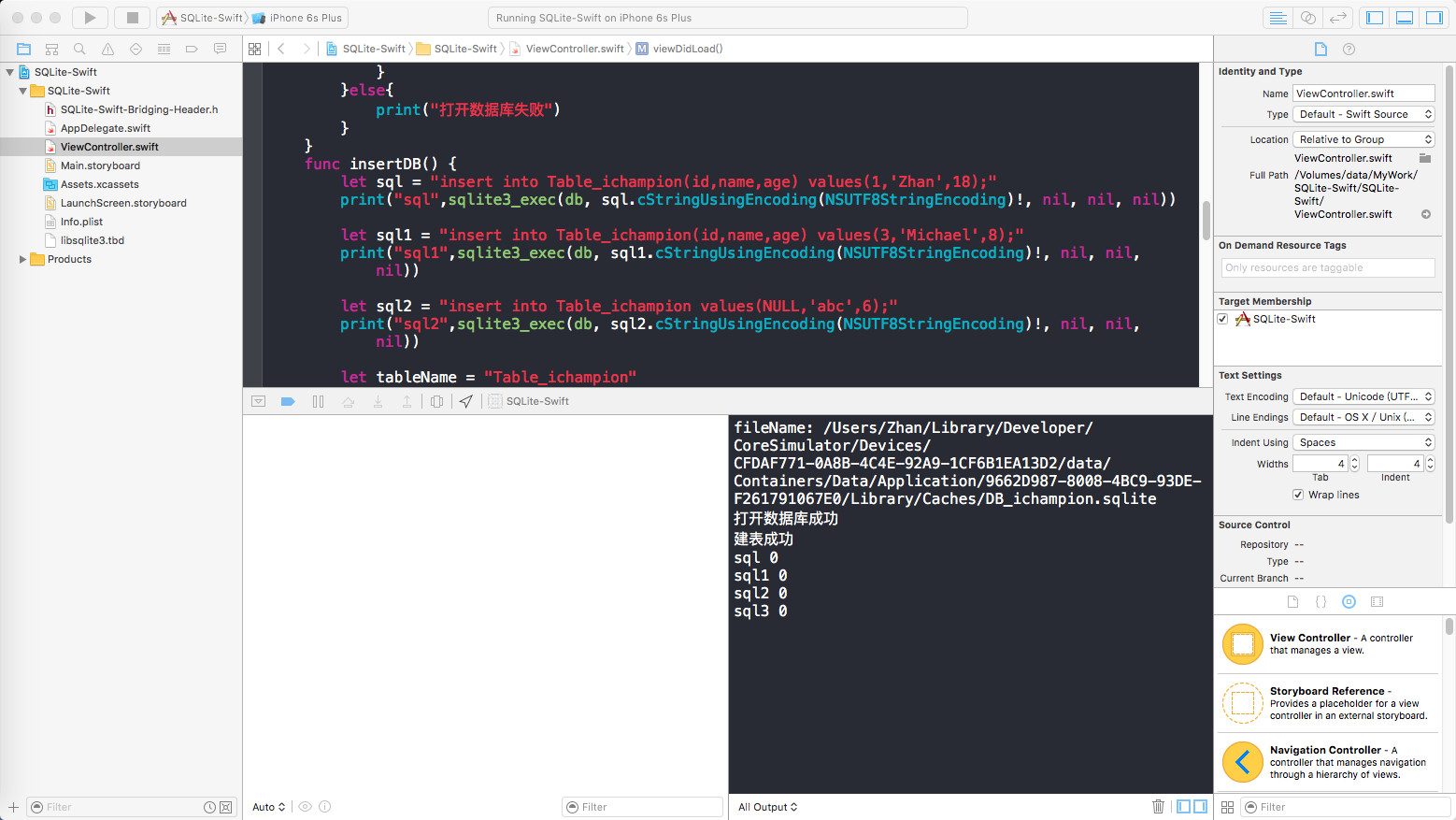
Task: Open the Text Encoding dropdown
Action: (x=1363, y=396)
